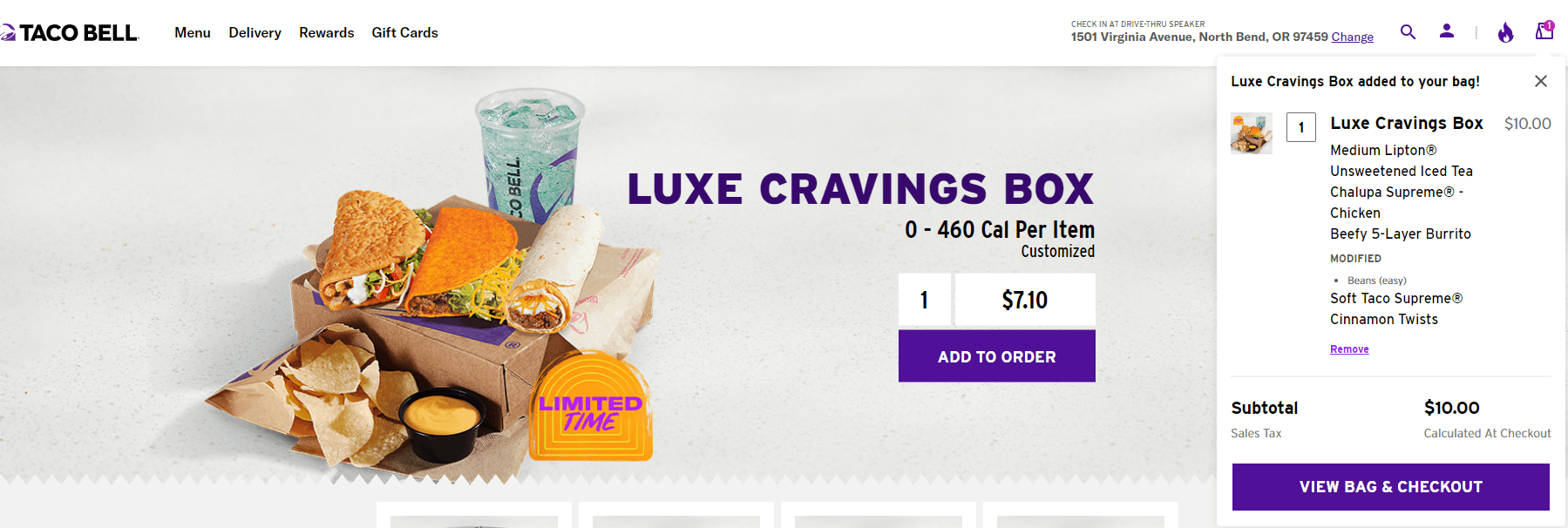Open the Menu navigation item
This screenshot has width=1568, height=528.
(193, 32)
